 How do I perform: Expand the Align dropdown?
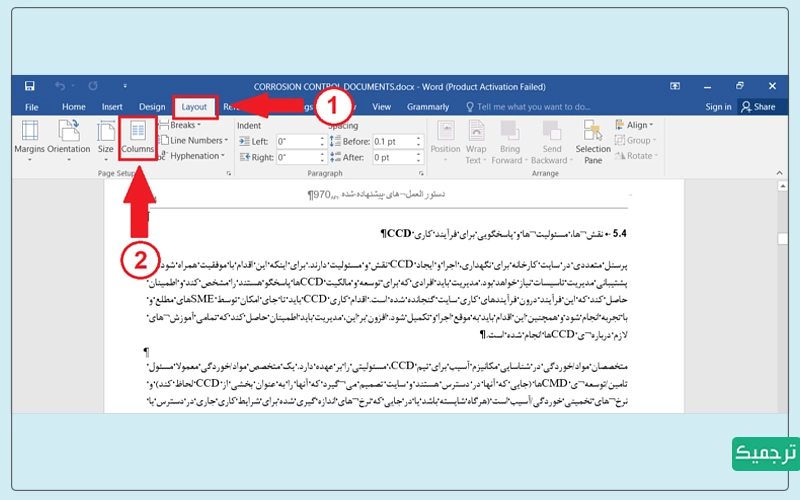pos(634,125)
